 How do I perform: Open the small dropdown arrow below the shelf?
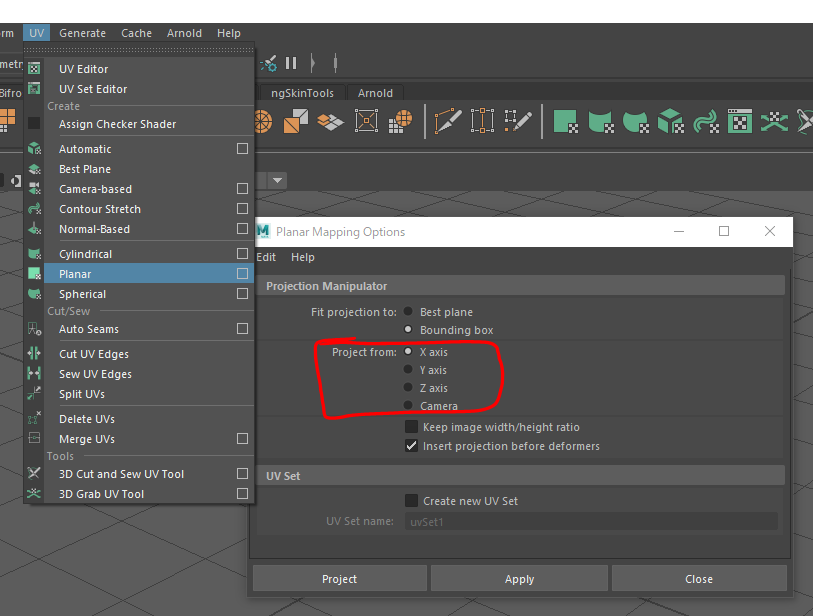coord(277,180)
